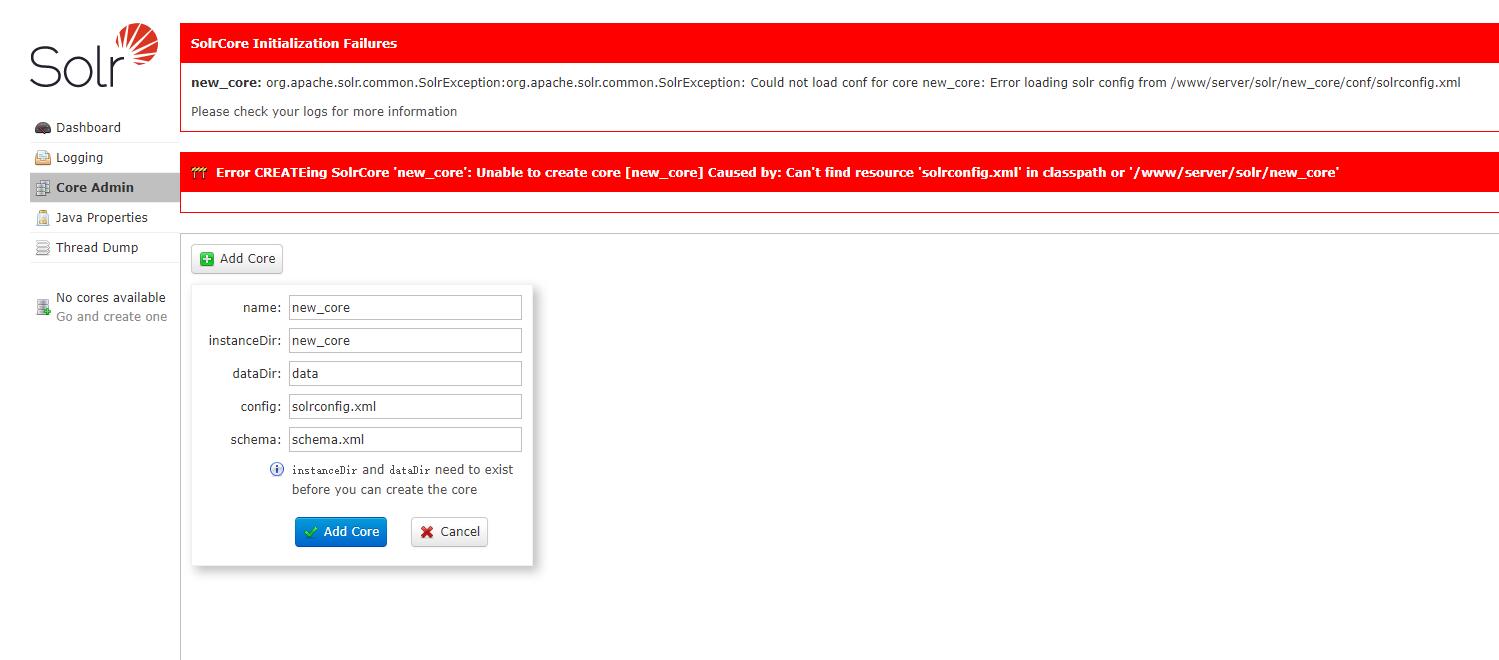Screen dimensions: 1499x660
Task: Cancel the new core creation
Action: [449, 532]
